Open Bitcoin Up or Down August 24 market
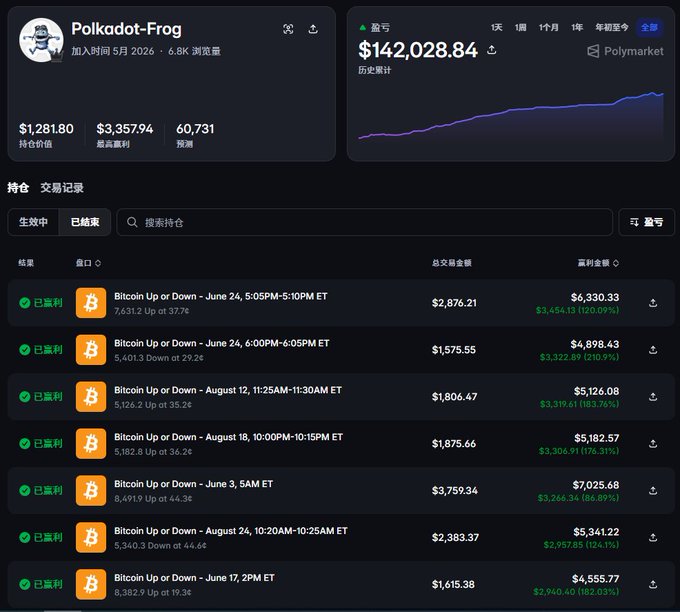Screen dimensions: 680x612 (231, 530)
